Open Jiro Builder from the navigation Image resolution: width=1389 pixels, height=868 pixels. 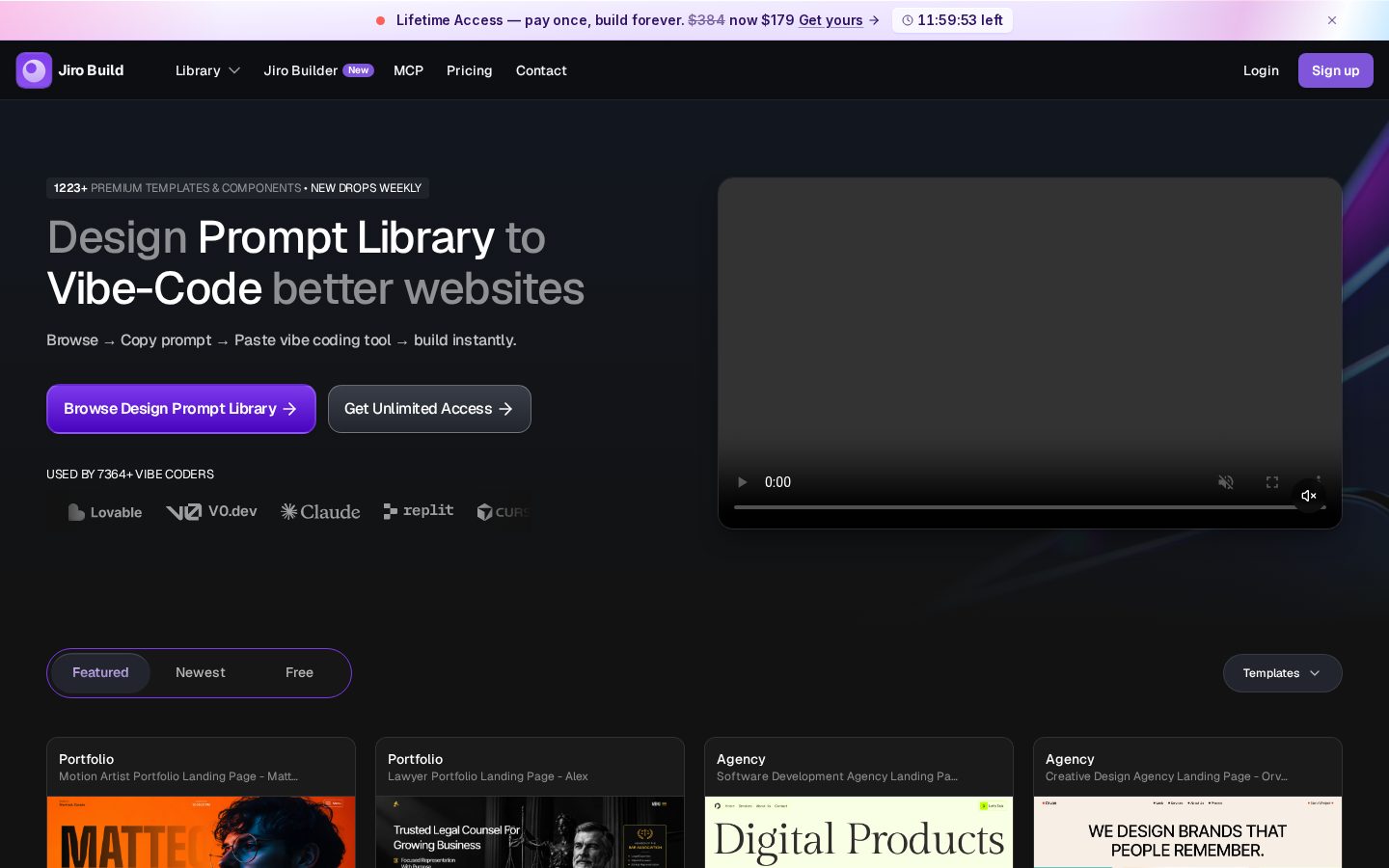click(x=318, y=70)
